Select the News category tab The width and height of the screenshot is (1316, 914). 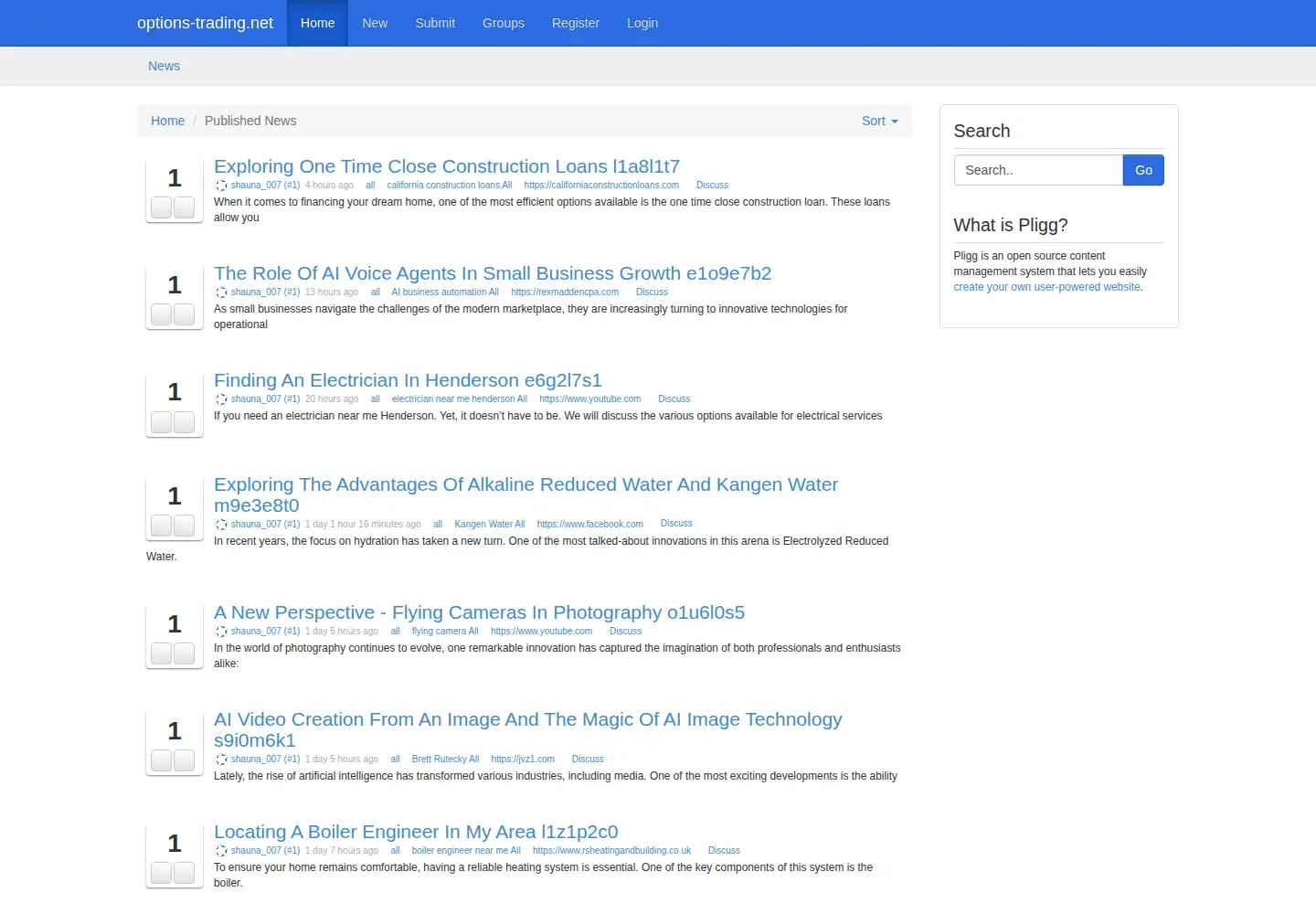(164, 66)
